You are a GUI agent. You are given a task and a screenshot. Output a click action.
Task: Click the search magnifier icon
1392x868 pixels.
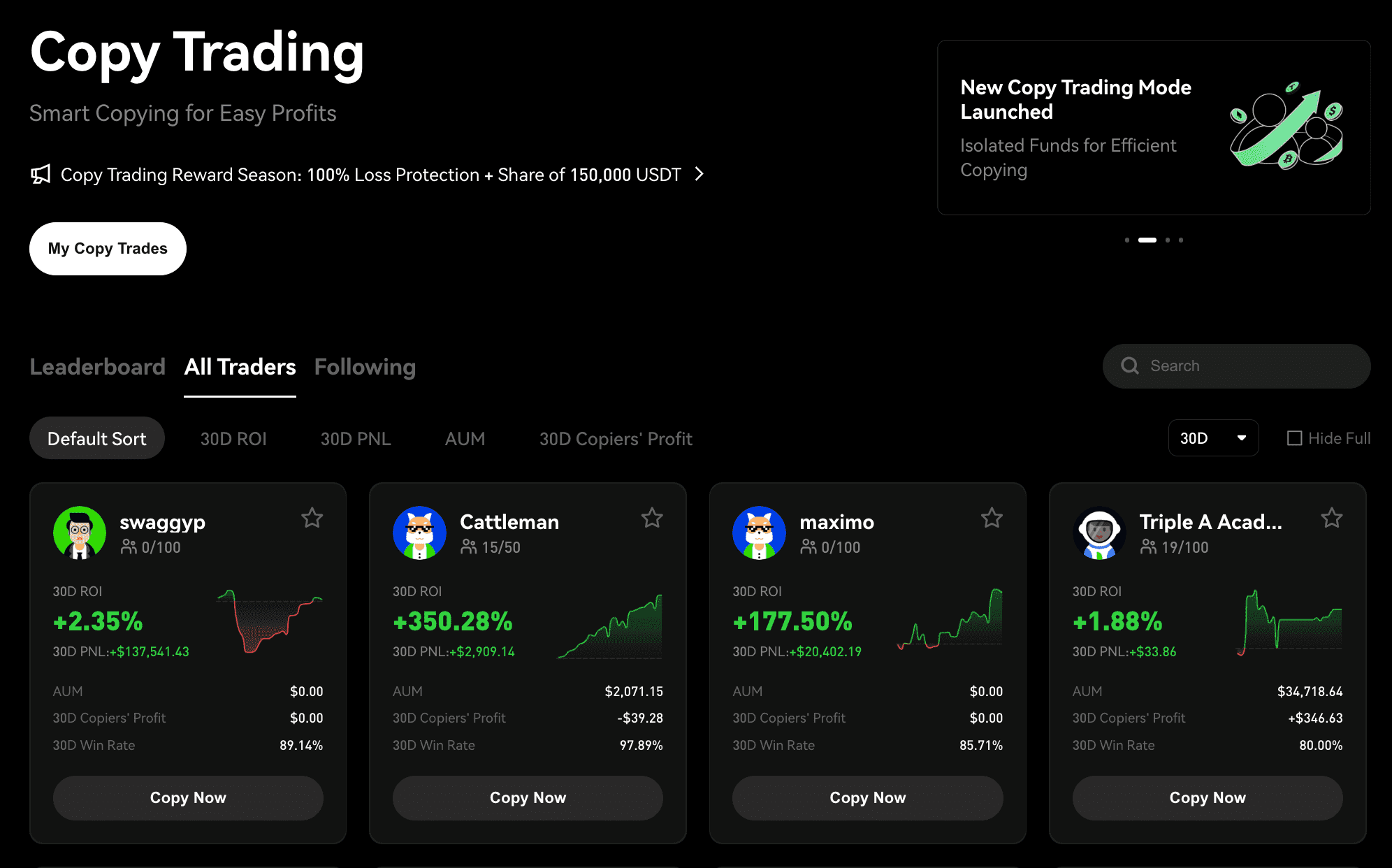(x=1130, y=366)
